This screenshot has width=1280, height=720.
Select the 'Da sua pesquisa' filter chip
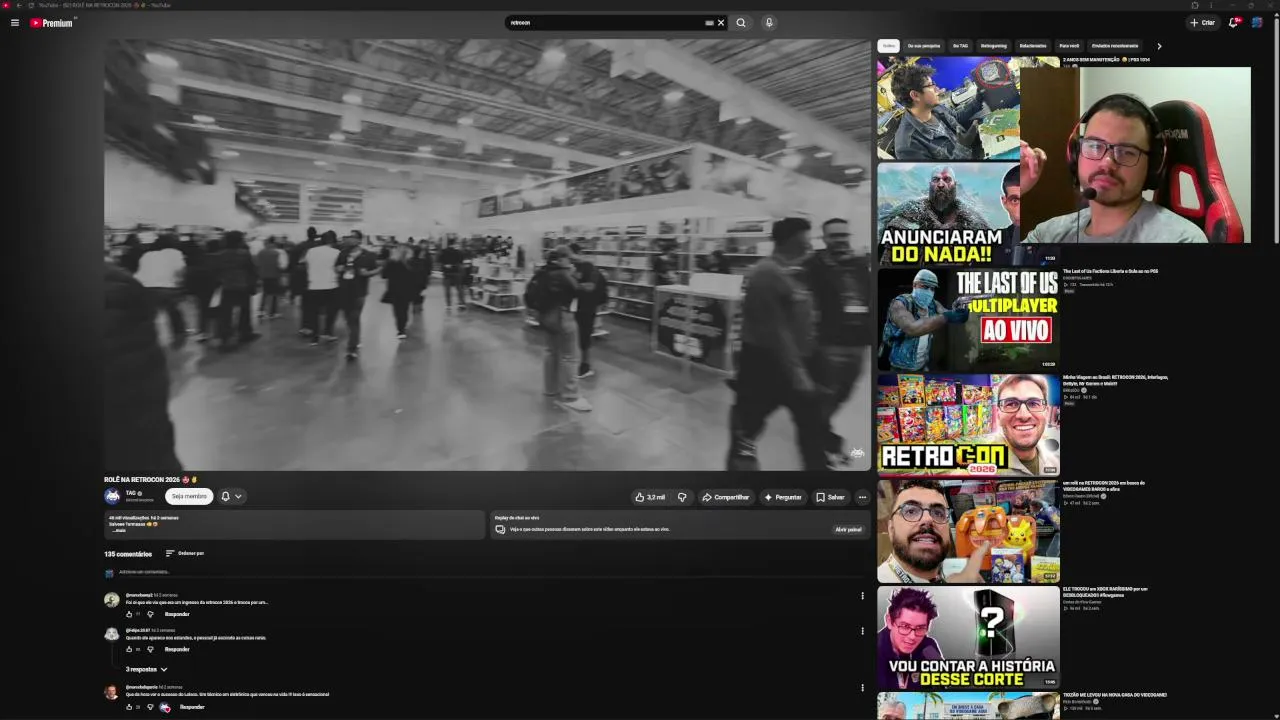(924, 46)
